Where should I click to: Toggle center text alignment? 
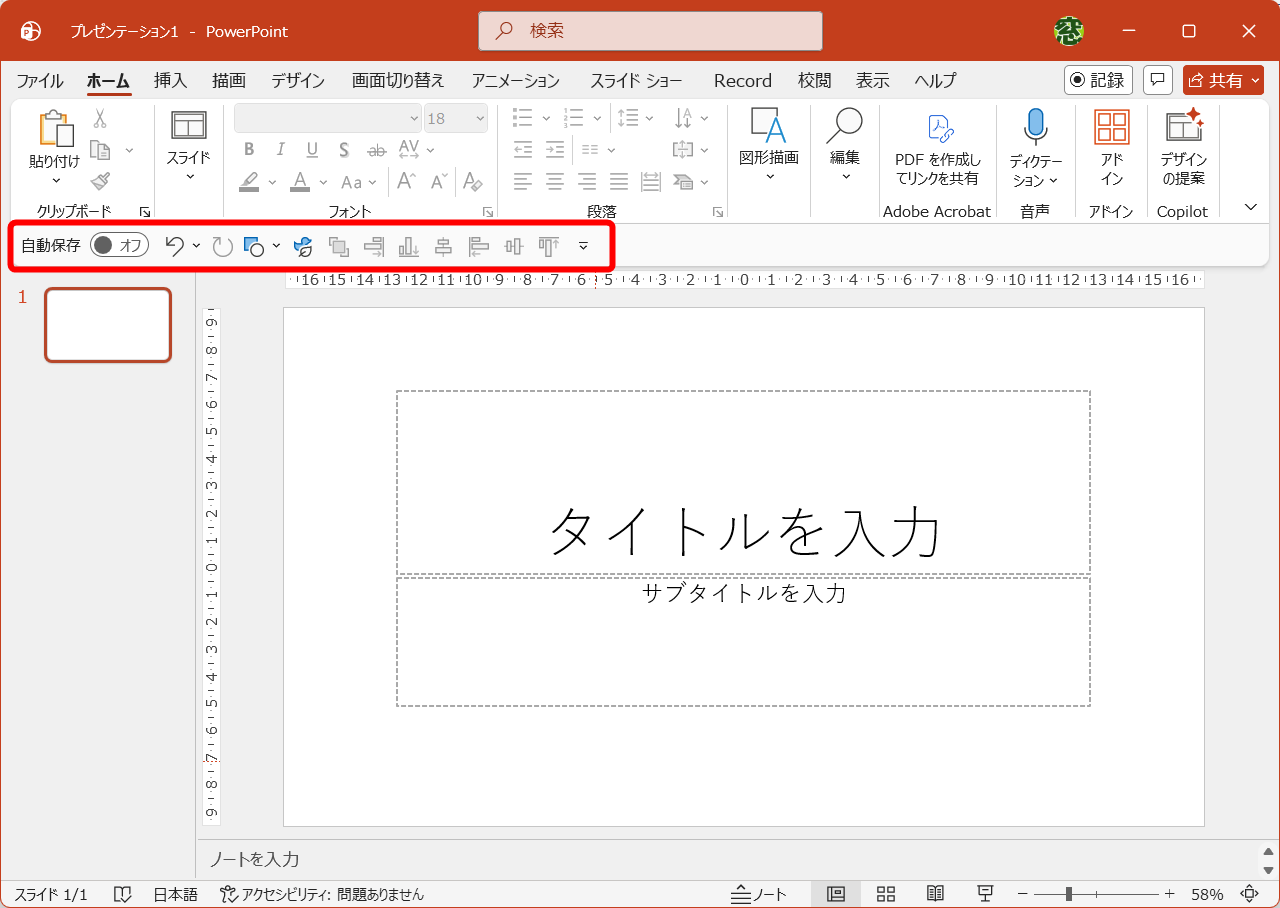coord(554,181)
